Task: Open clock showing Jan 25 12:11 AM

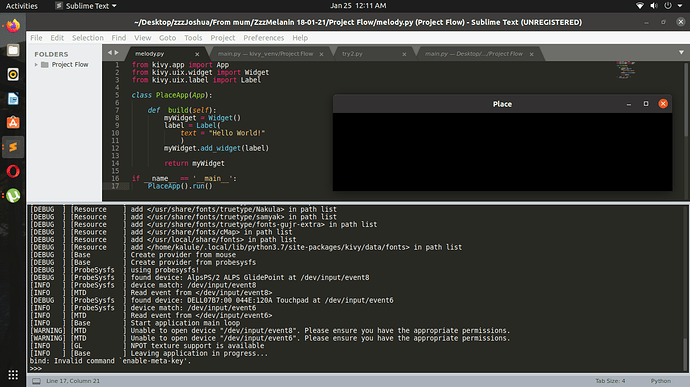Action: coord(358,6)
